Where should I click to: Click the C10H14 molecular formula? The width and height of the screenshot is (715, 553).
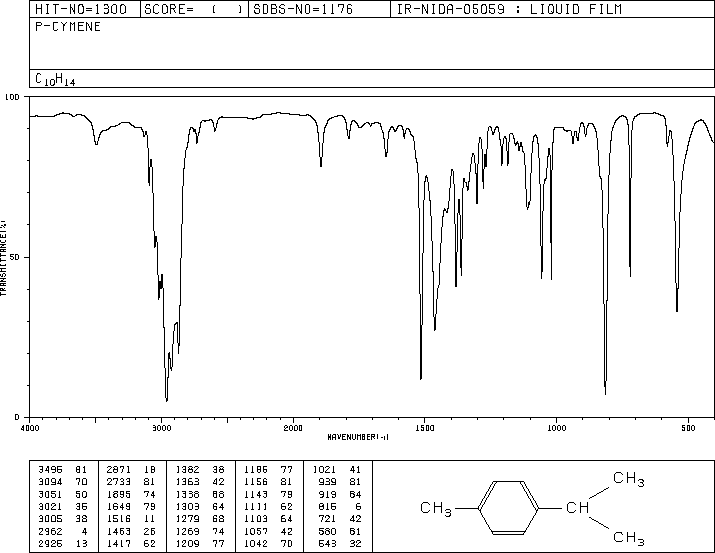[x=55, y=79]
